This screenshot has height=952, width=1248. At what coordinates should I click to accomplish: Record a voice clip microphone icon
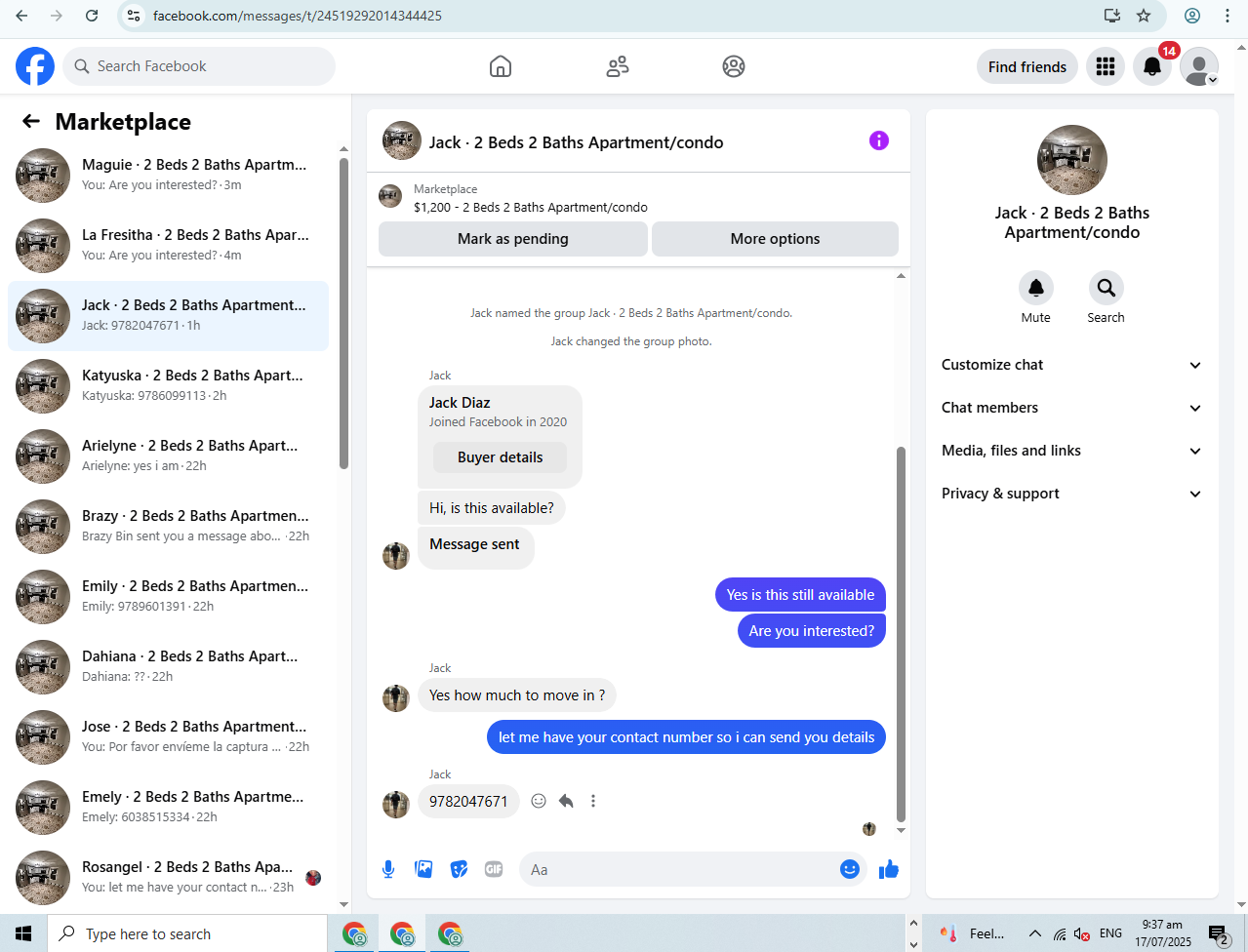click(388, 869)
